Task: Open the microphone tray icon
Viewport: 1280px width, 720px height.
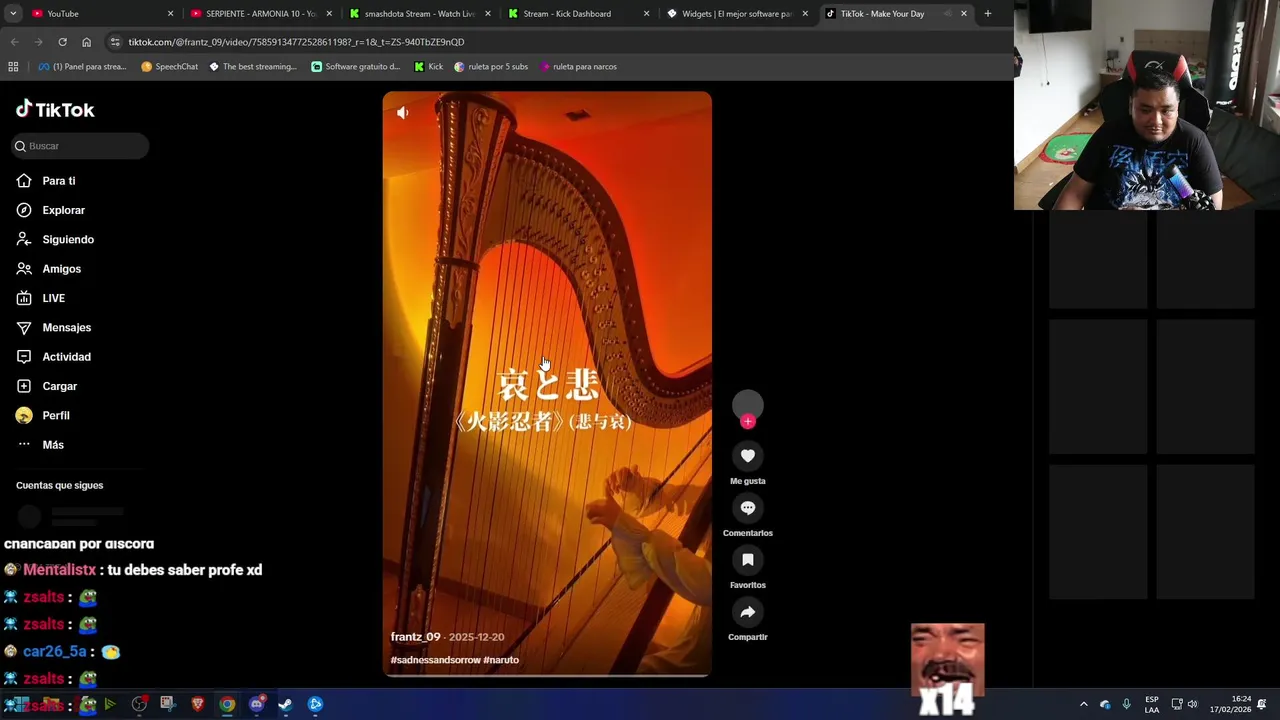Action: tap(1126, 704)
